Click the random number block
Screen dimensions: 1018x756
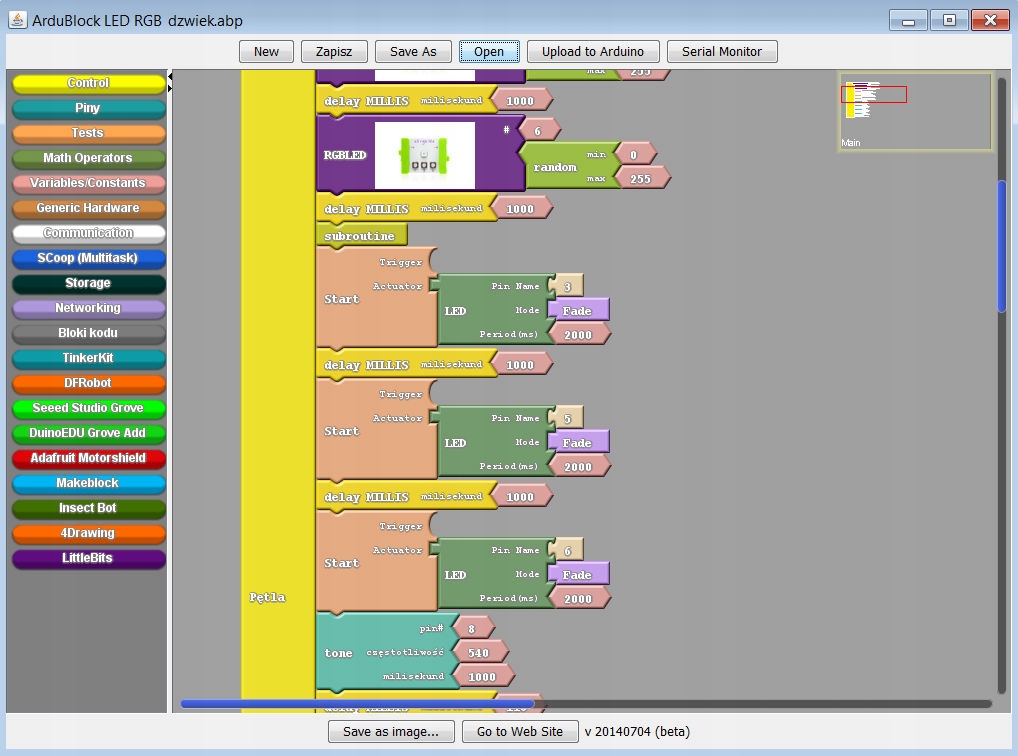554,167
